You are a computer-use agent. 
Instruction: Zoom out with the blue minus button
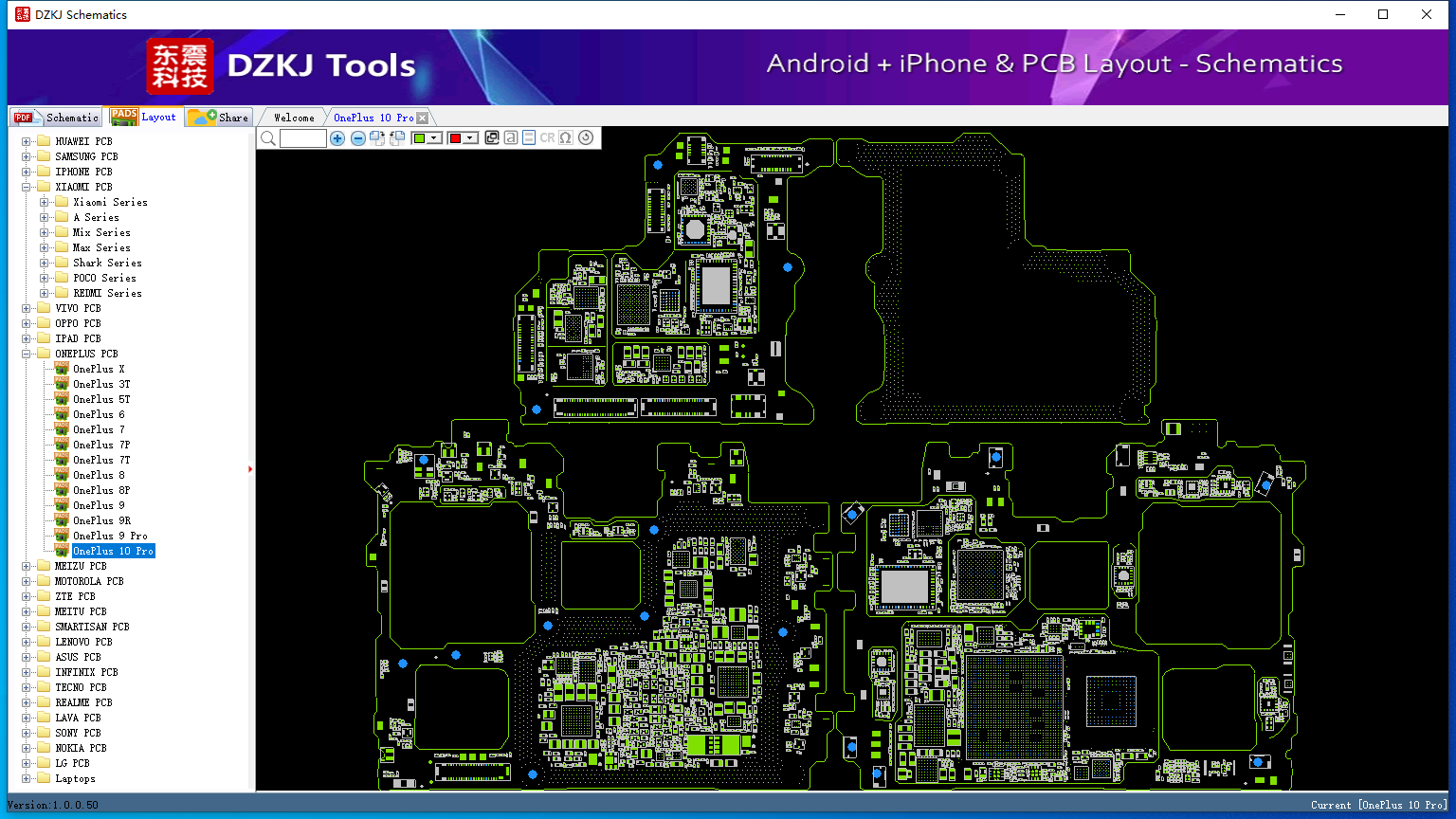click(x=358, y=138)
